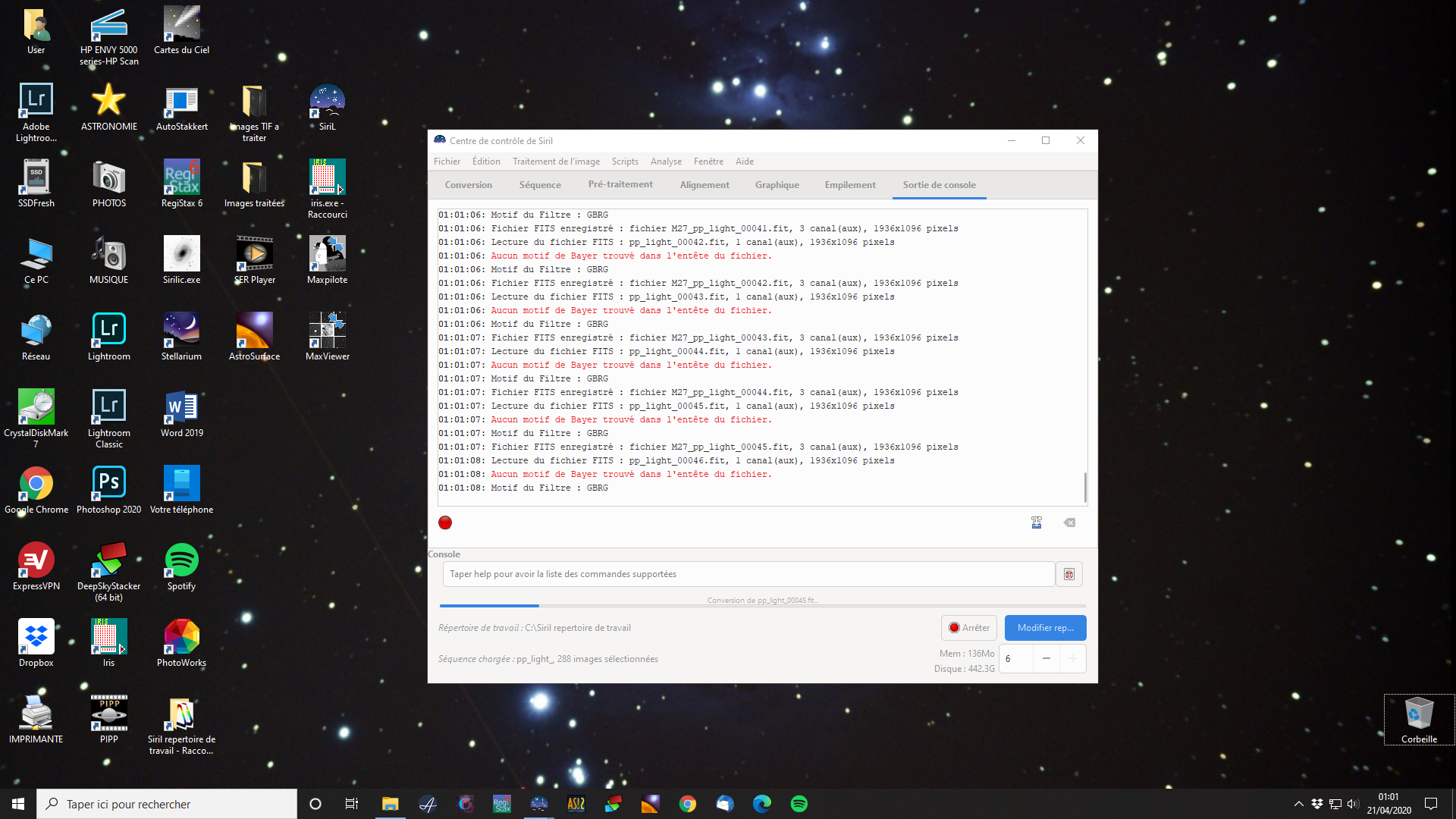
Task: Click the Modifier rep... button
Action: pos(1045,628)
